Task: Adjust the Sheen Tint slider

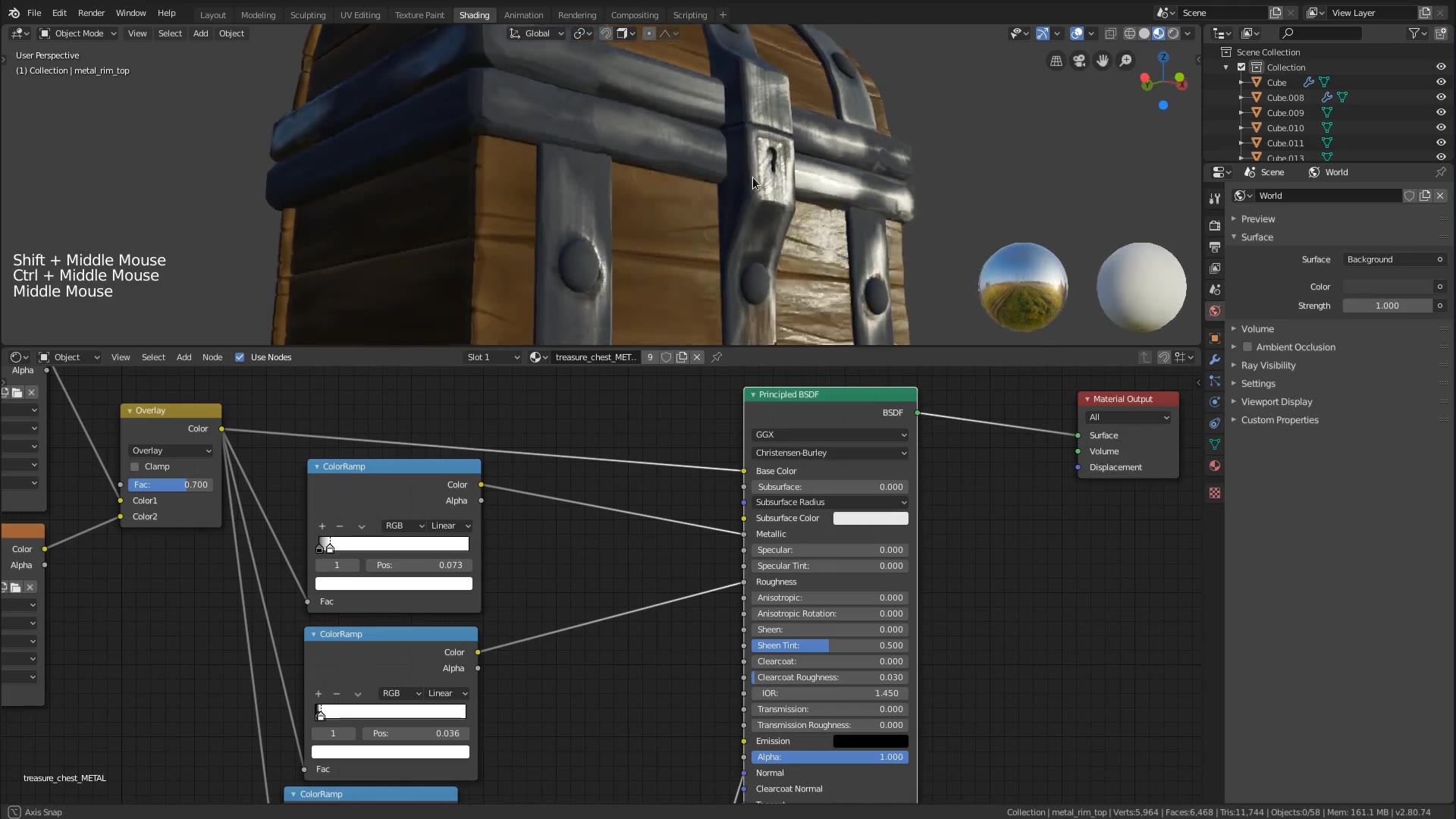Action: click(830, 645)
